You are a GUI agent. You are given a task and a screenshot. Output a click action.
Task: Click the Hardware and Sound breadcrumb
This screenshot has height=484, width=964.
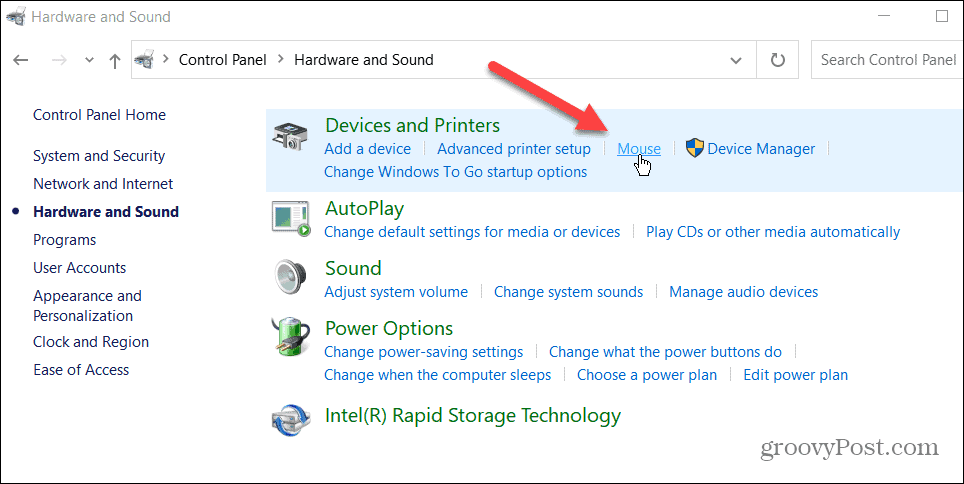(x=364, y=60)
